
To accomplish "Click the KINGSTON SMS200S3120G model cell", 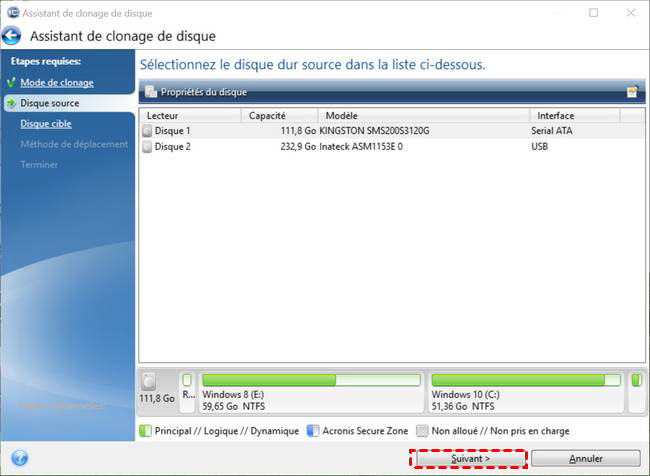I will (x=374, y=131).
